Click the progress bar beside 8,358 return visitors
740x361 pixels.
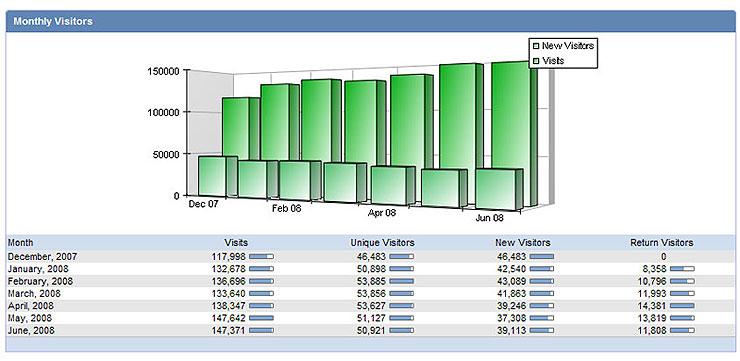click(682, 269)
